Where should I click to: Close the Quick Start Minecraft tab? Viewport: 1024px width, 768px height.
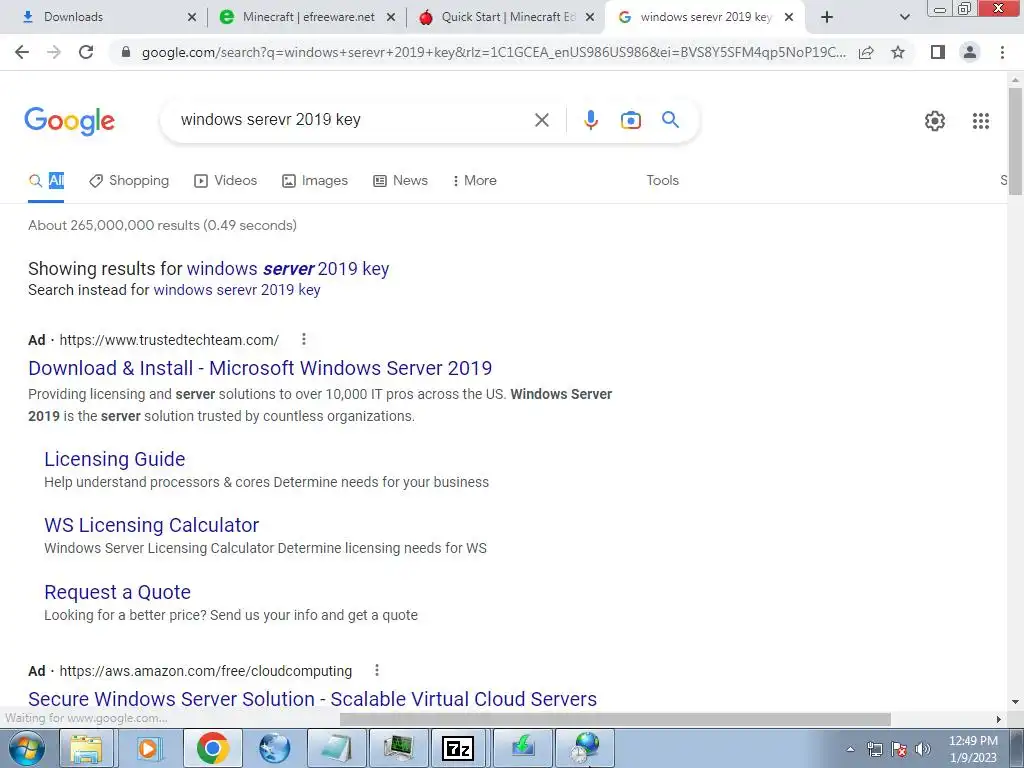(590, 18)
